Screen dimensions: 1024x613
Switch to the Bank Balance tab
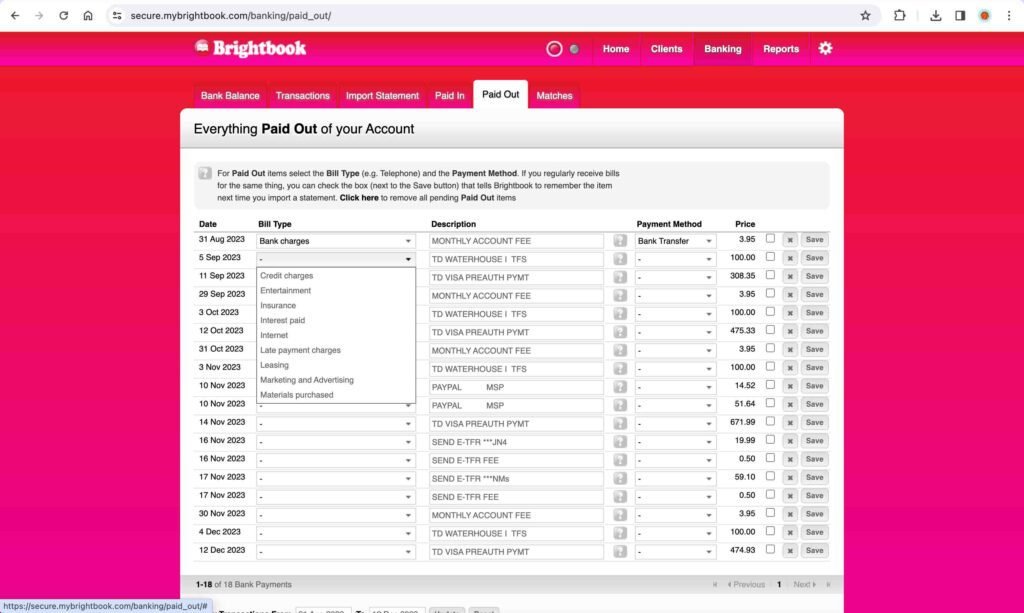[229, 95]
